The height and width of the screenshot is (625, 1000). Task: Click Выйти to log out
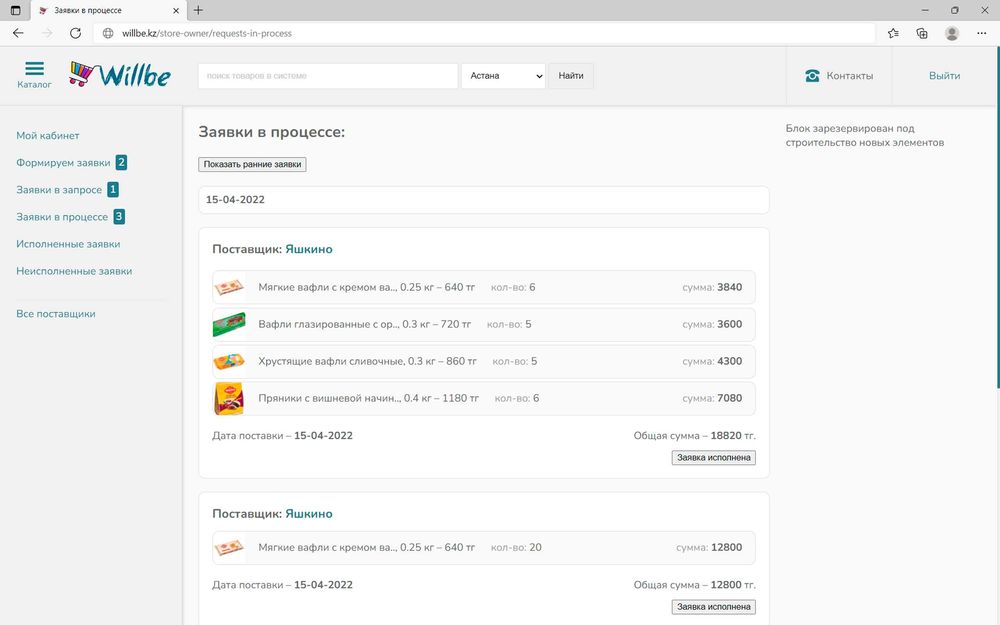(x=945, y=76)
